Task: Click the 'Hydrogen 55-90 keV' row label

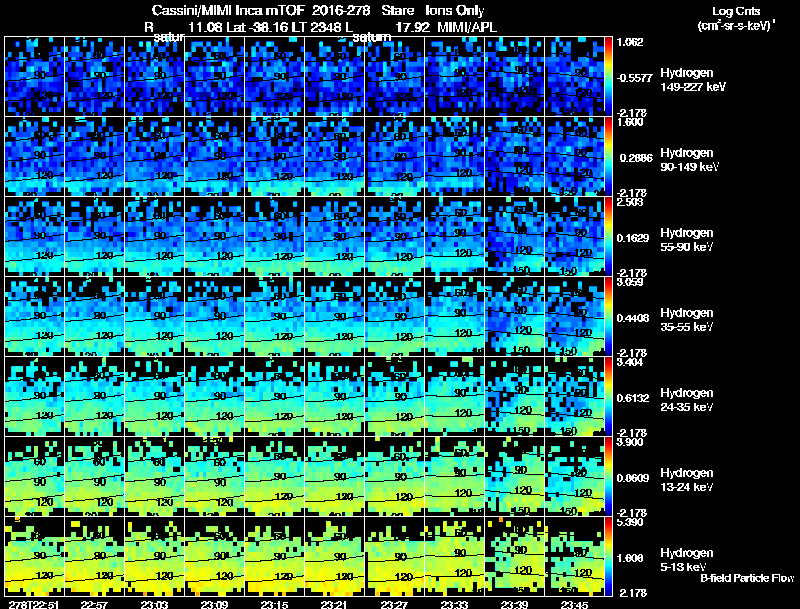Action: coord(687,239)
